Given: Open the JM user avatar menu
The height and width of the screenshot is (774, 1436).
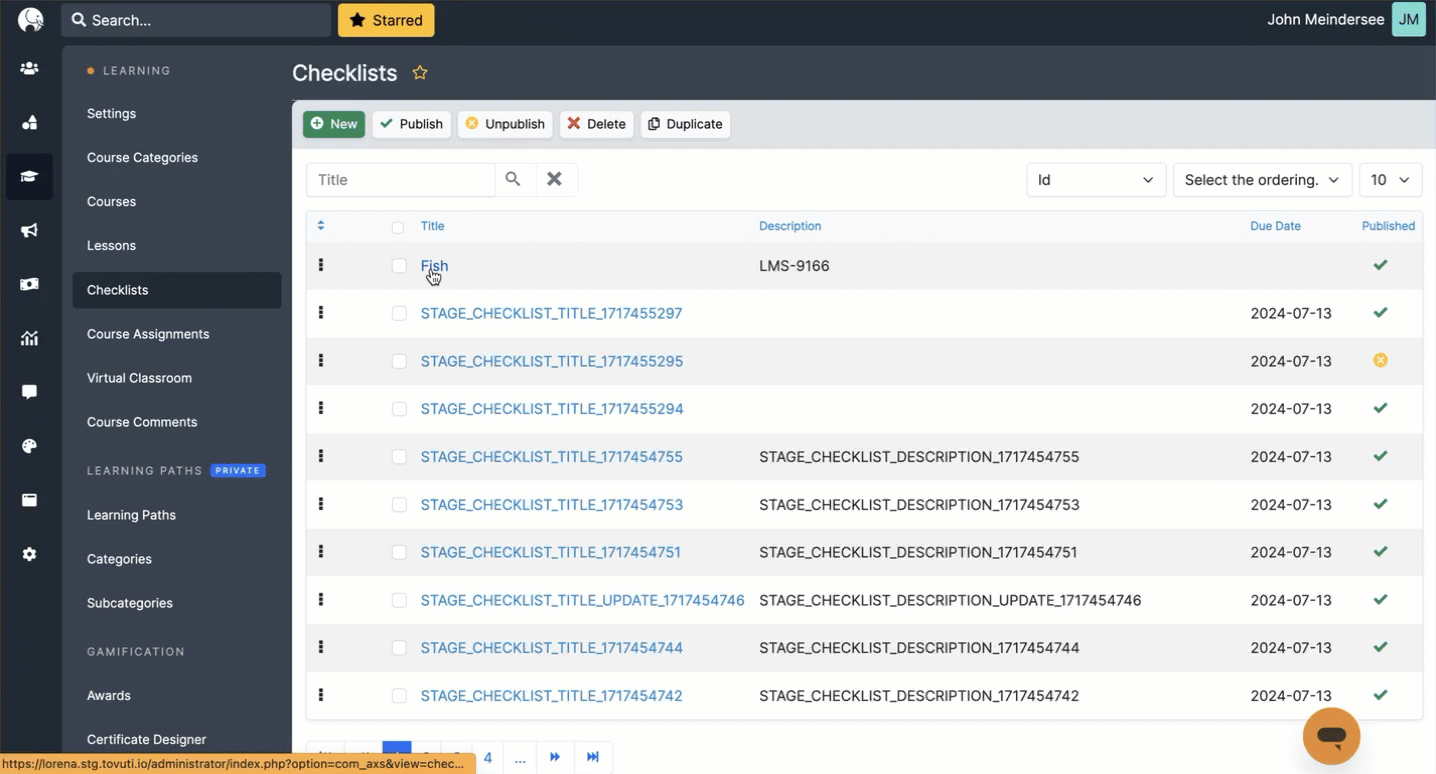Looking at the screenshot, I should coord(1408,19).
